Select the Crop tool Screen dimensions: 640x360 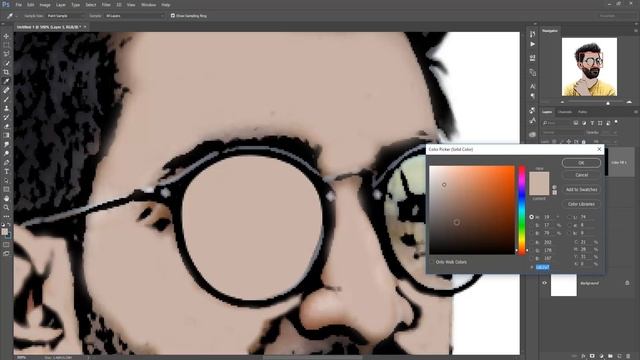(6, 72)
